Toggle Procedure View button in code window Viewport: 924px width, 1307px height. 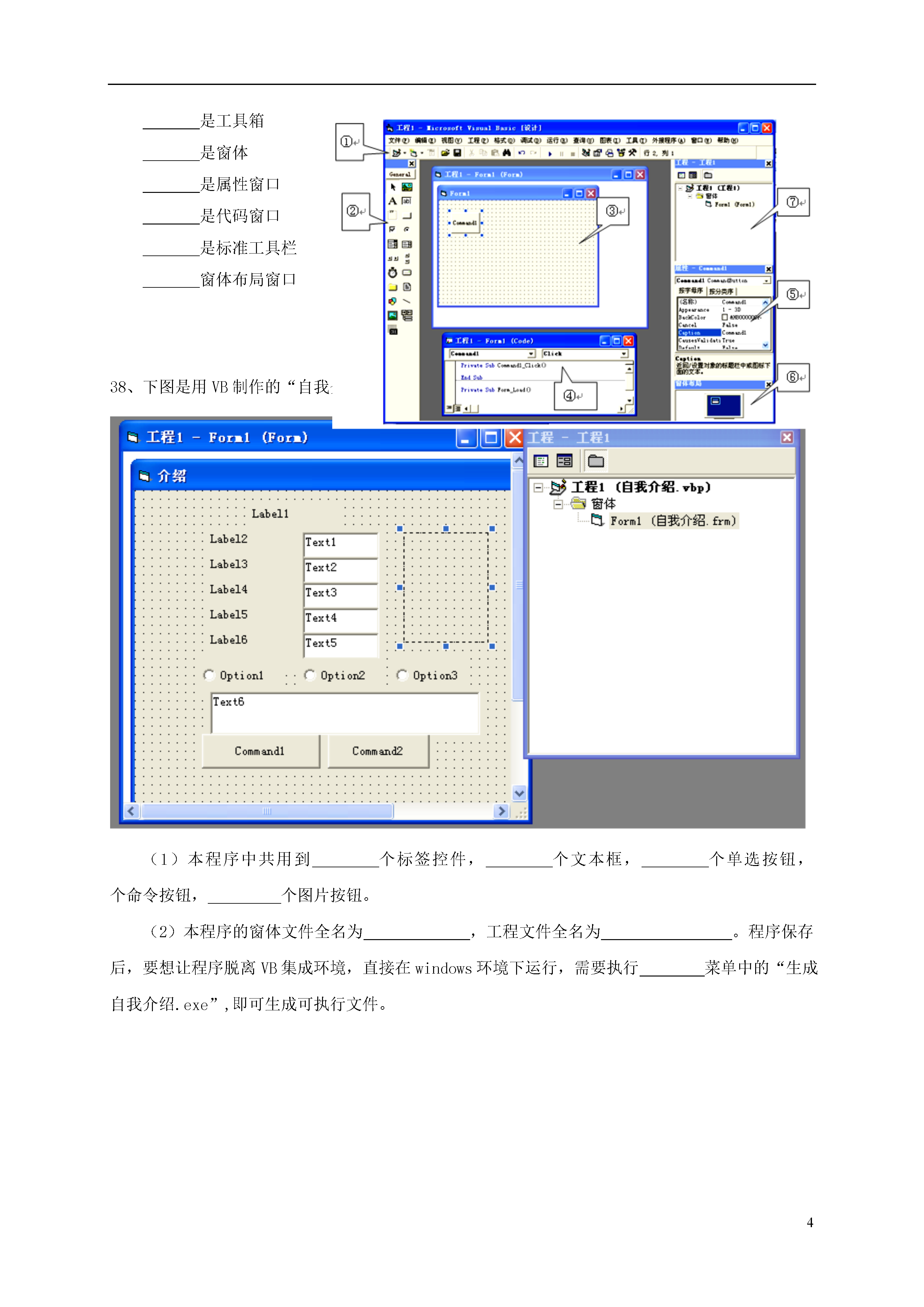pos(449,408)
